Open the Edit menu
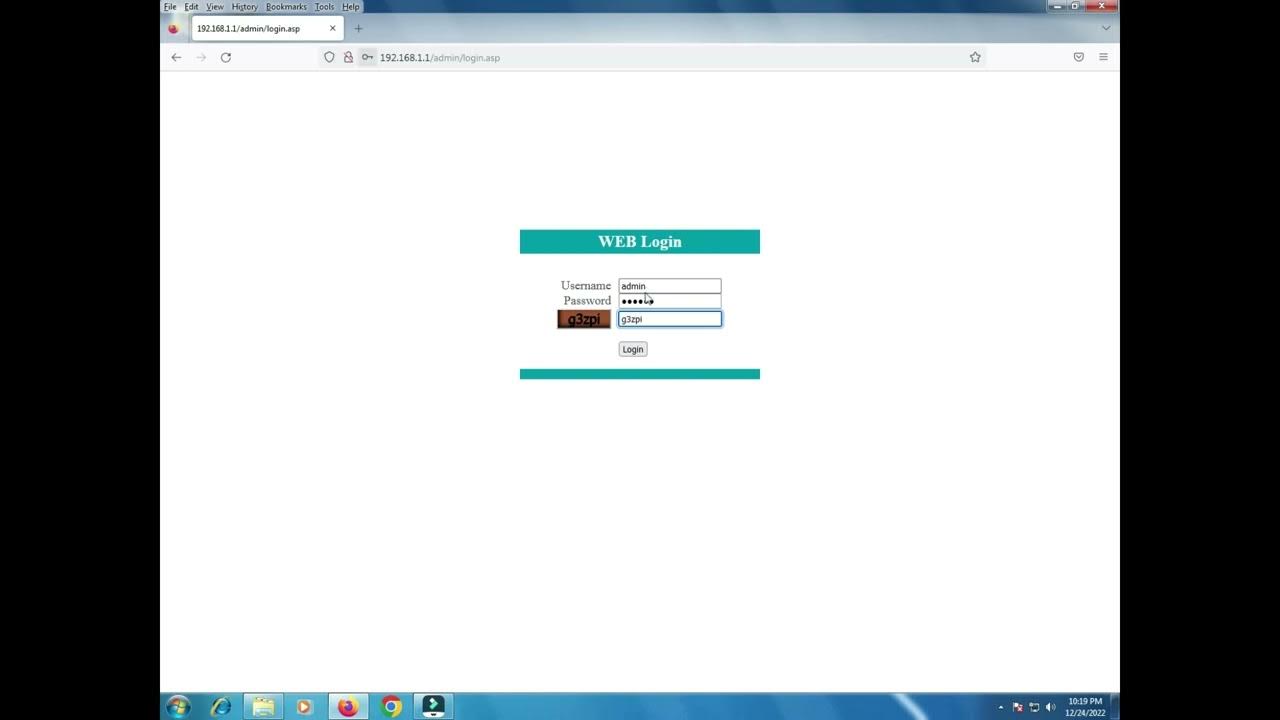The image size is (1280, 720). [x=191, y=6]
